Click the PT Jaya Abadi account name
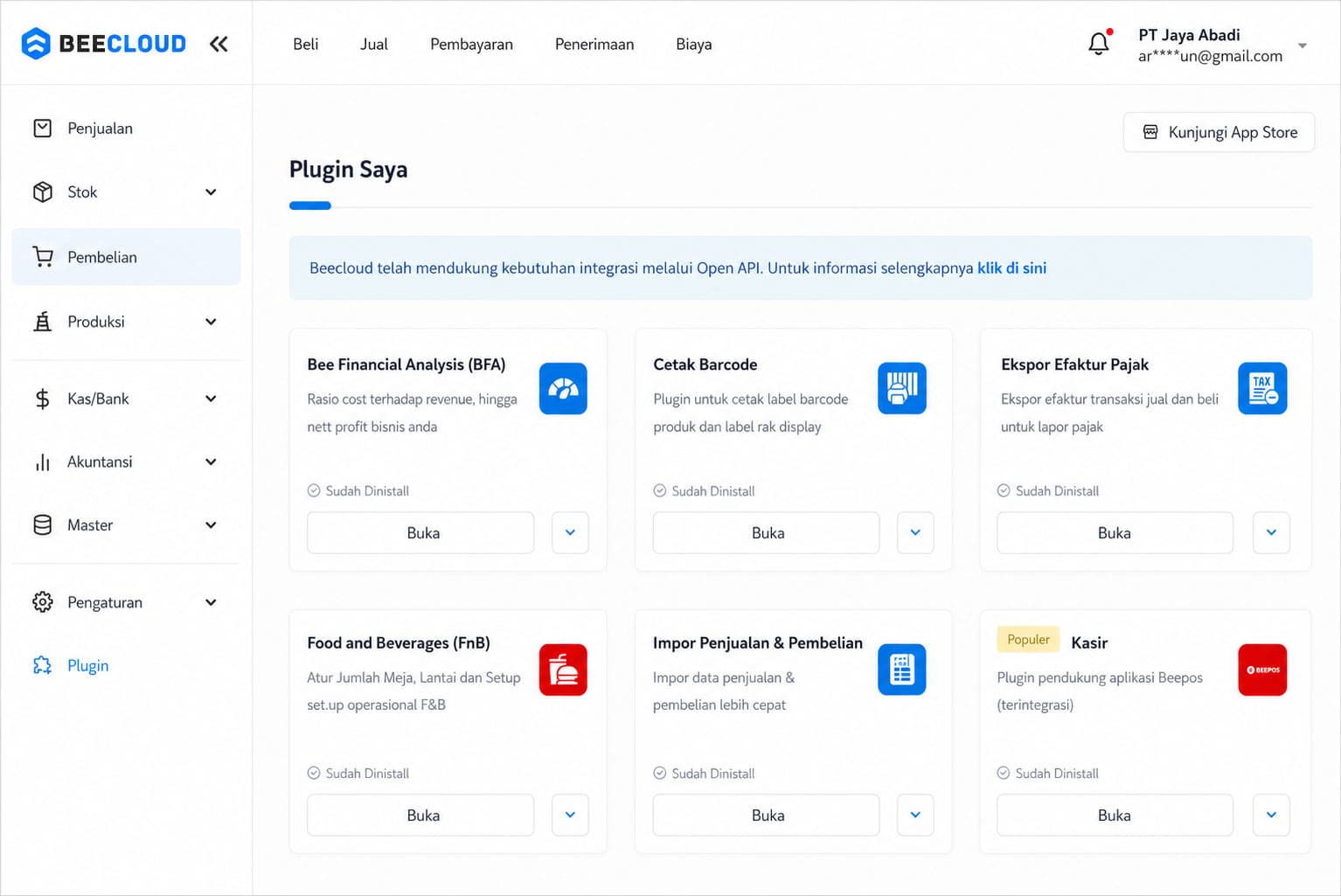Image resolution: width=1341 pixels, height=896 pixels. pos(1189,35)
